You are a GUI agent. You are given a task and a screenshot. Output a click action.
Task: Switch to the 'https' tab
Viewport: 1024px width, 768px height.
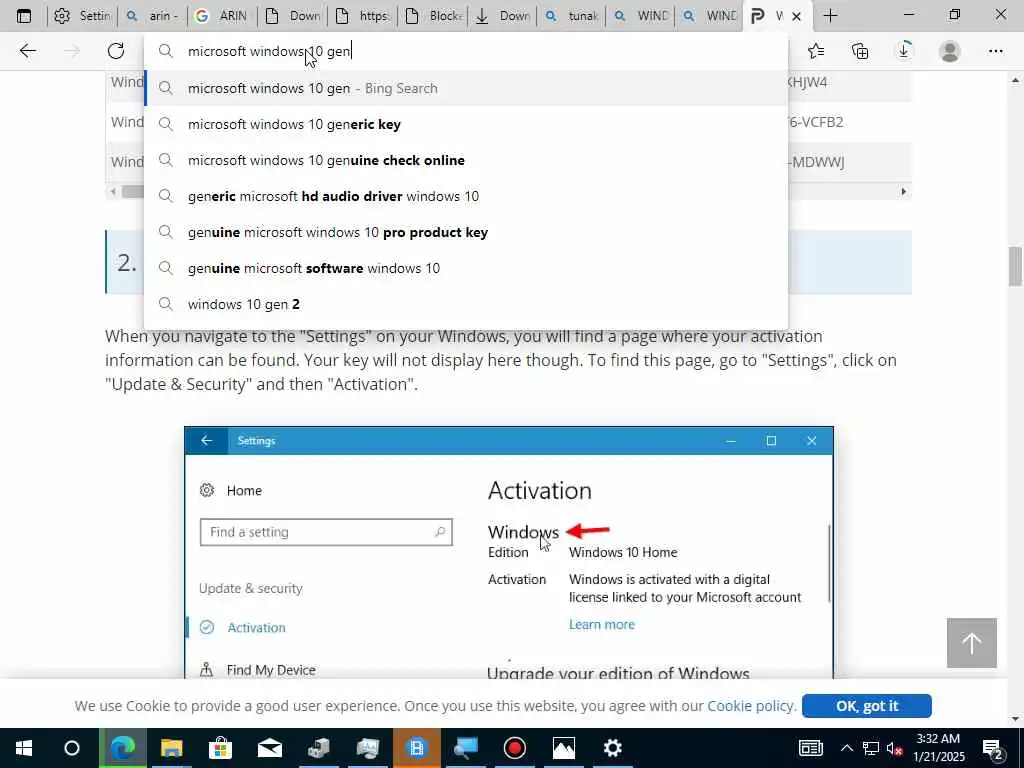click(362, 16)
